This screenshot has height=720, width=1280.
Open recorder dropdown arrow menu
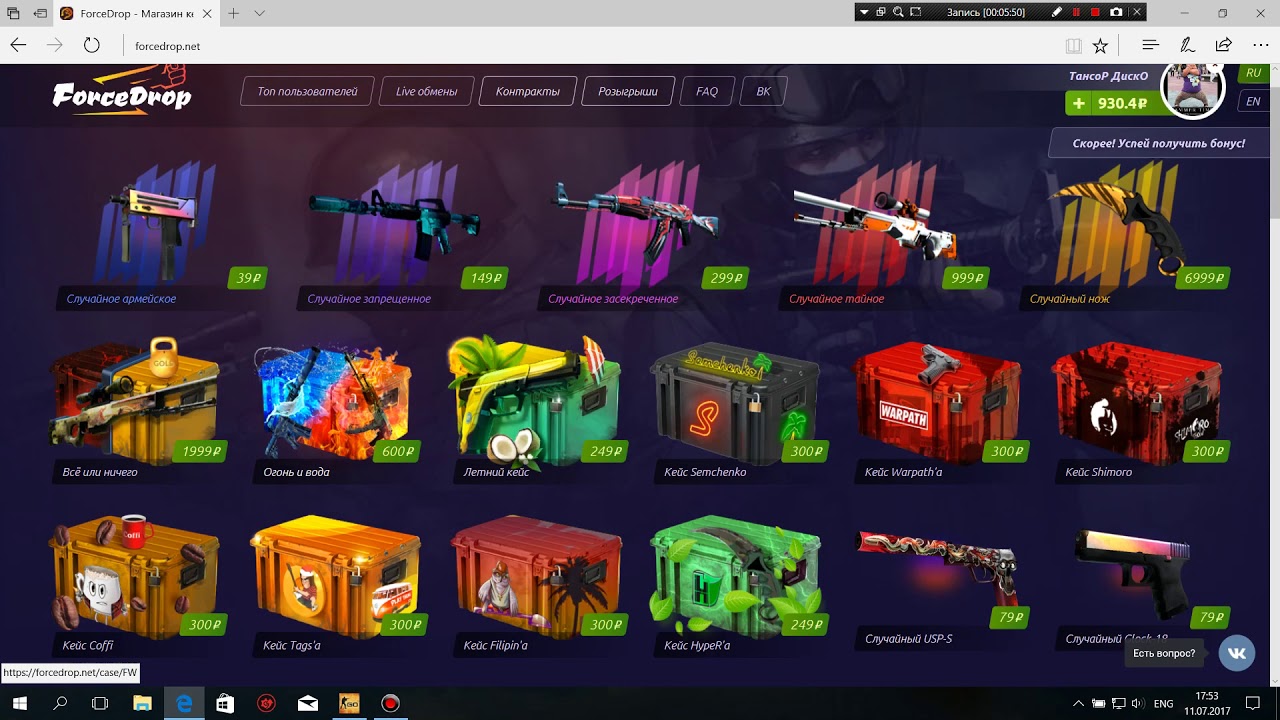[865, 12]
